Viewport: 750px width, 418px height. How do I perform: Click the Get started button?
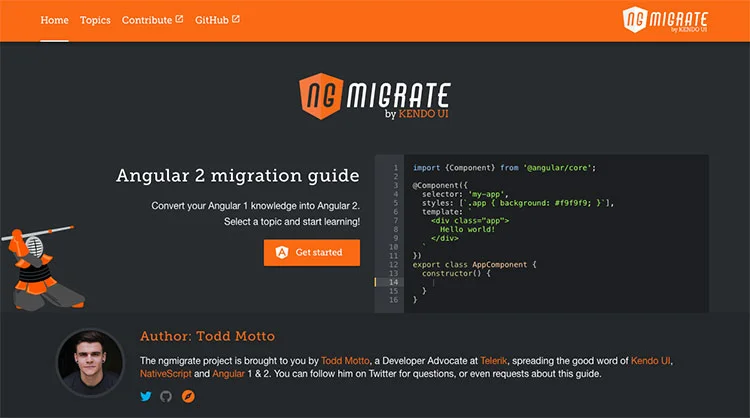tap(312, 253)
